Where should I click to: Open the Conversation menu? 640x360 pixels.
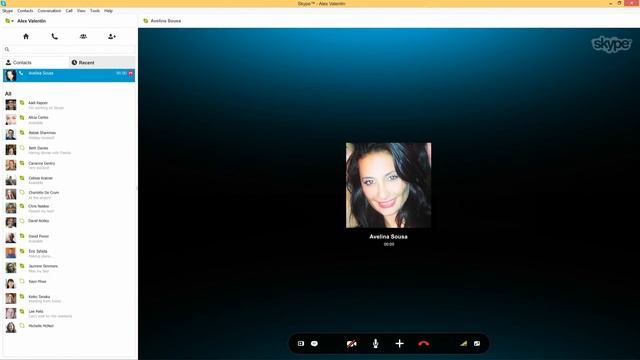[x=49, y=11]
